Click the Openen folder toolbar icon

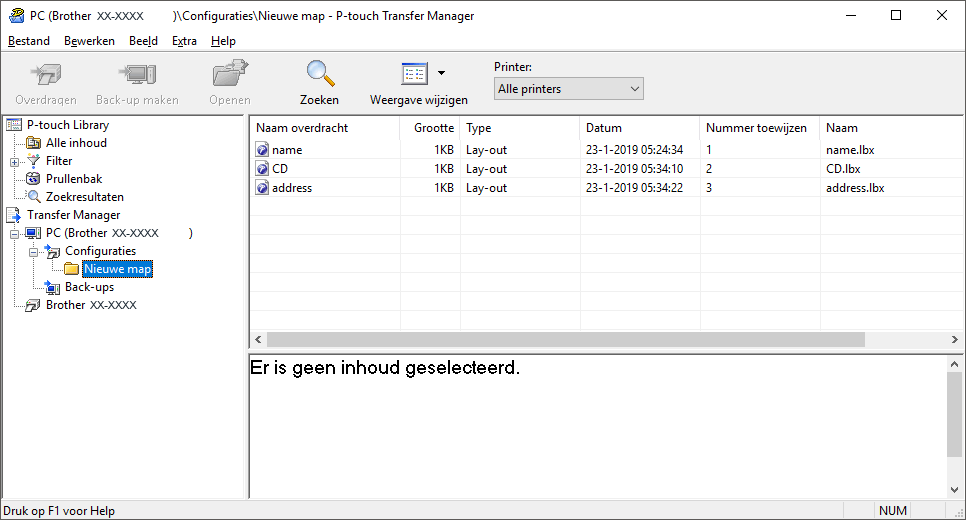tap(230, 73)
